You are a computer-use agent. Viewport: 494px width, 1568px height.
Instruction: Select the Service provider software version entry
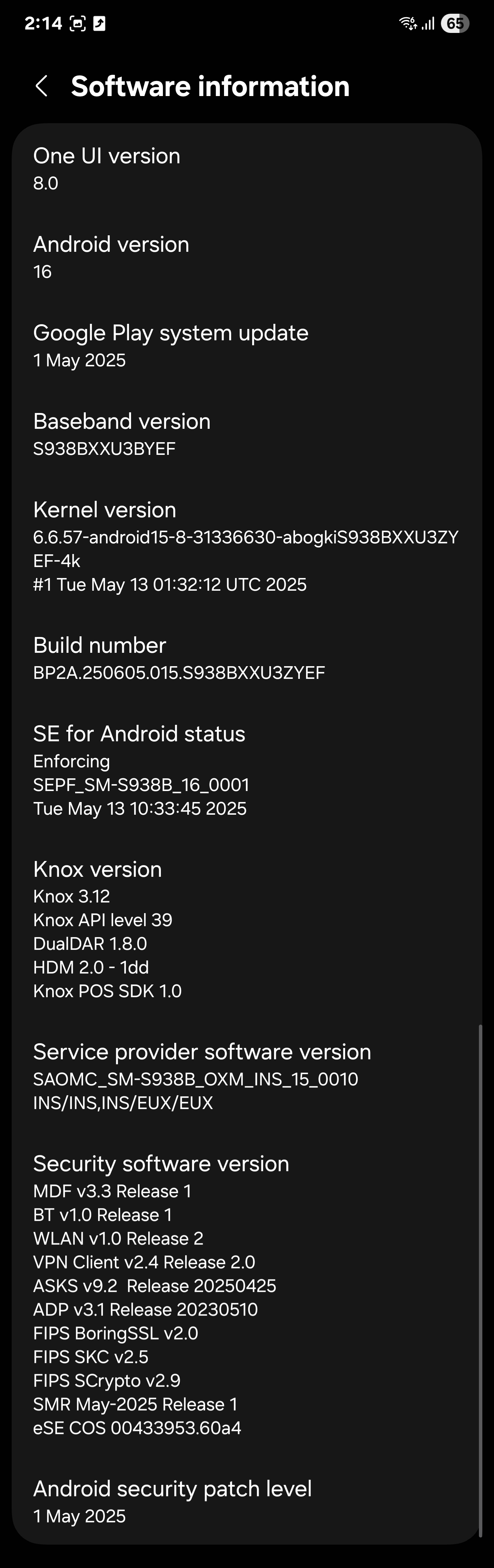247,1076
